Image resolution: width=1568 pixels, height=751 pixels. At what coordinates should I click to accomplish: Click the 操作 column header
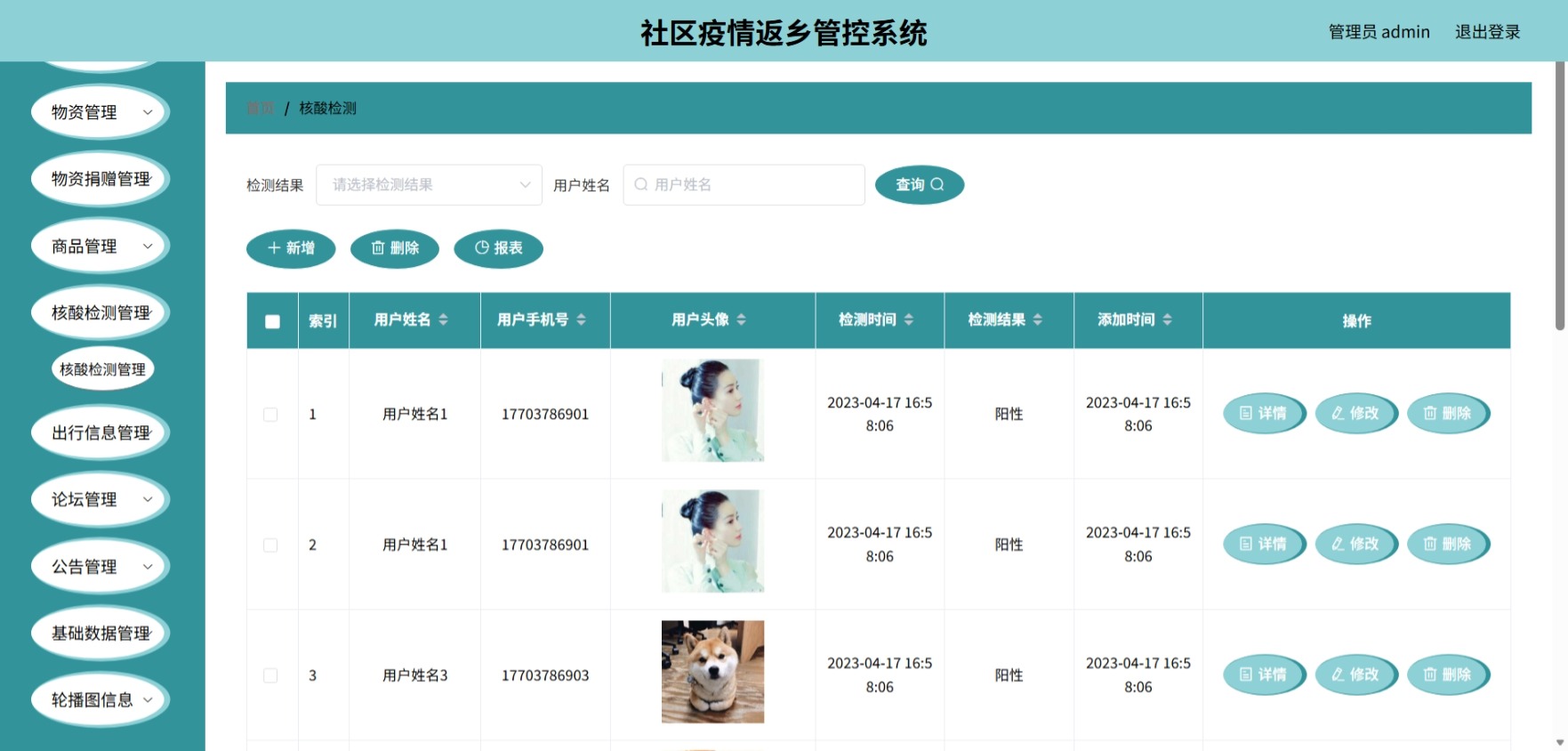pos(1356,321)
